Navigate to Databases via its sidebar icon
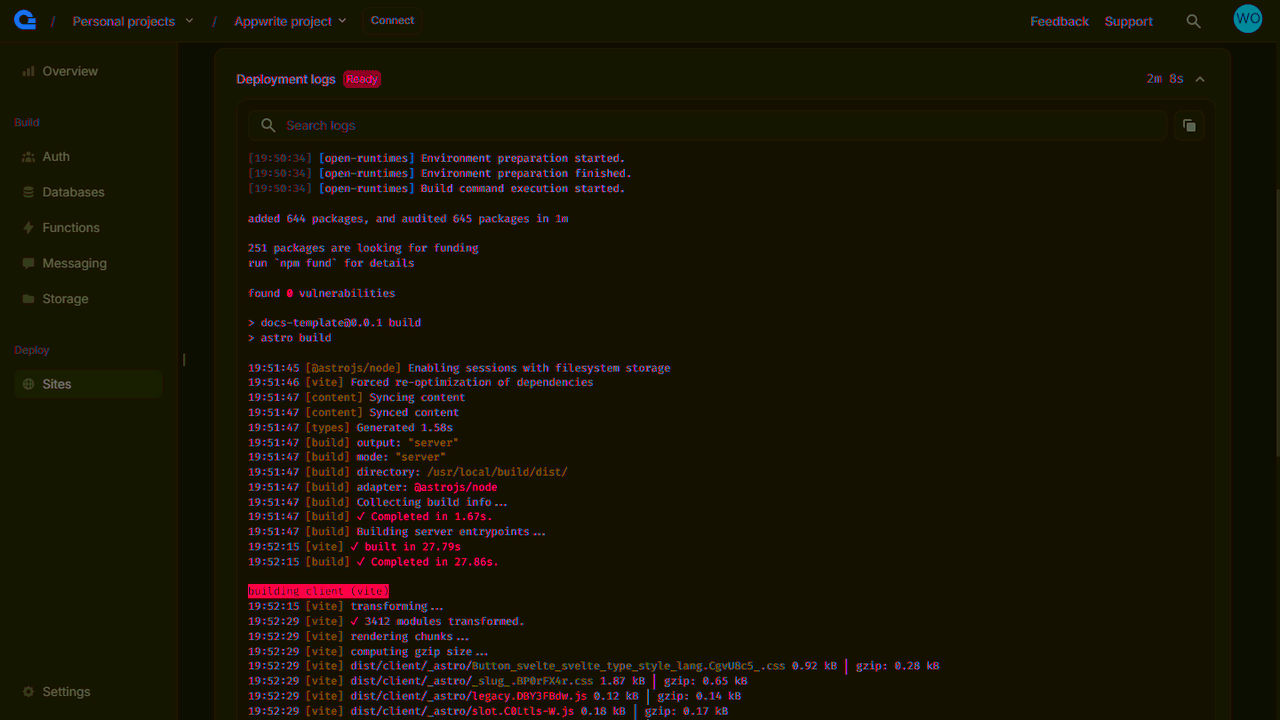1280x720 pixels. pos(28,192)
